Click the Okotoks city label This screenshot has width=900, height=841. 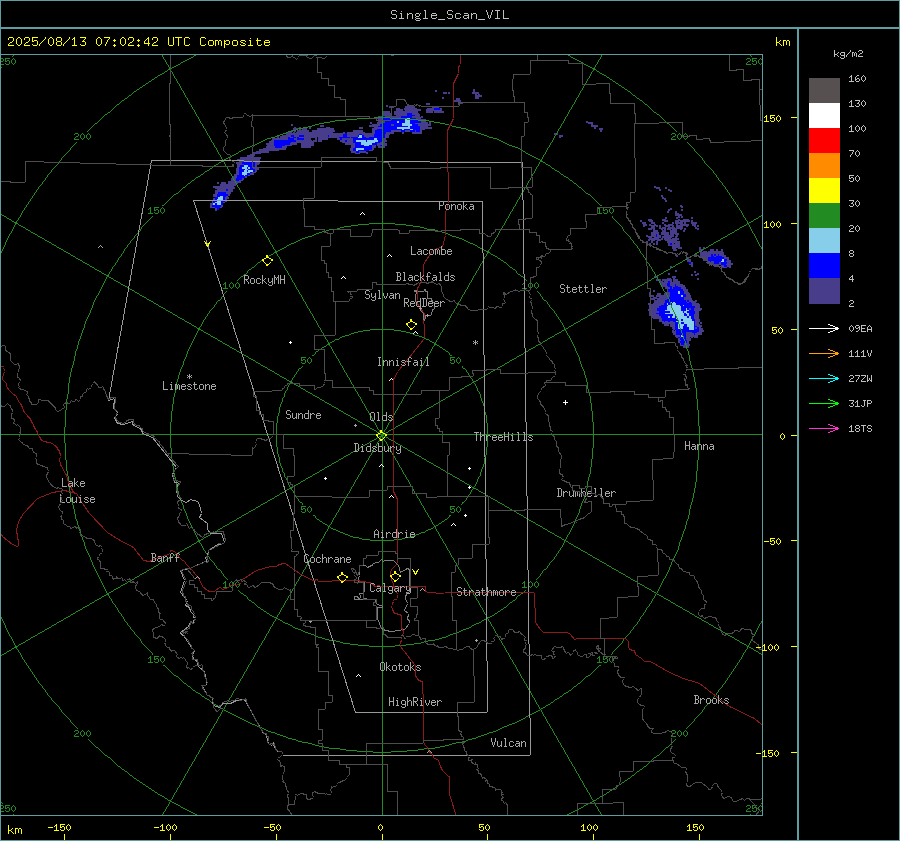[x=400, y=667]
